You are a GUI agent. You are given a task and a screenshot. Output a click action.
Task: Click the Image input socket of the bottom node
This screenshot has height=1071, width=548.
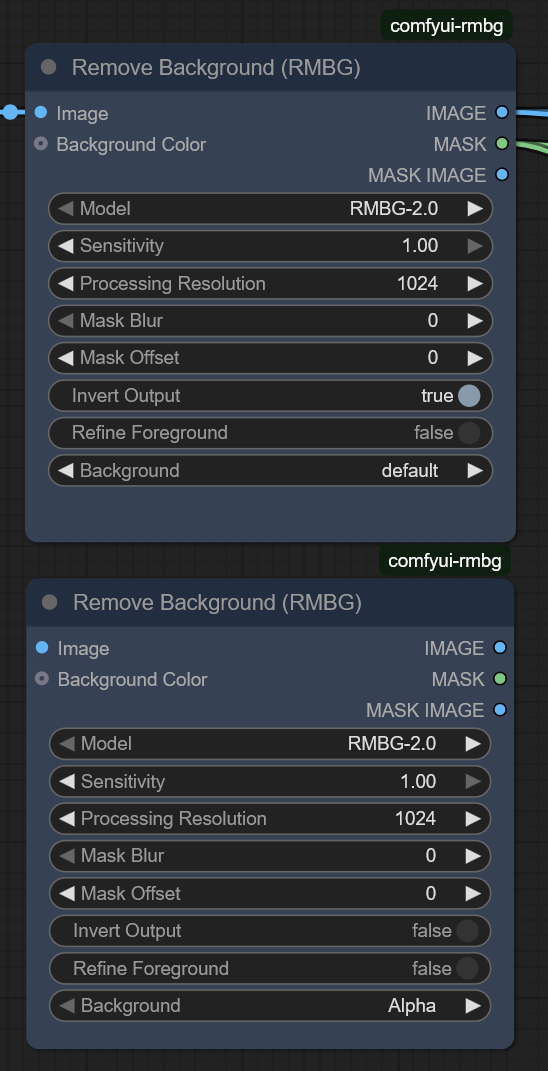42,648
